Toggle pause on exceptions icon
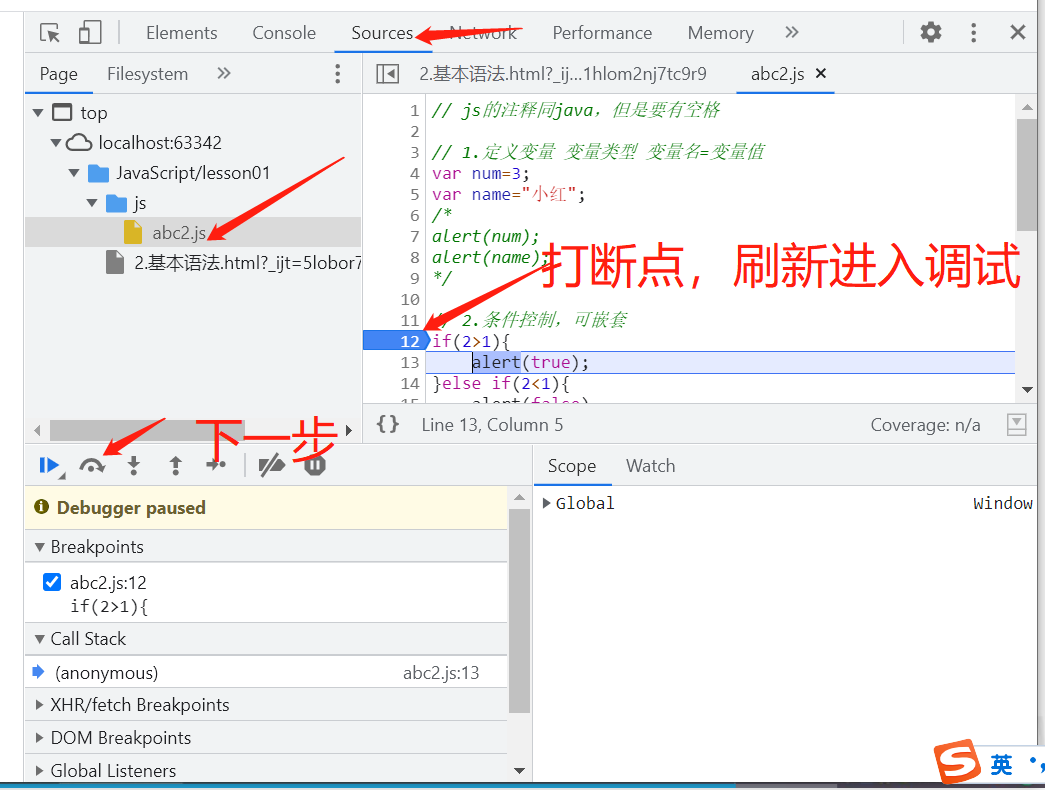The height and width of the screenshot is (790, 1045). [x=315, y=465]
